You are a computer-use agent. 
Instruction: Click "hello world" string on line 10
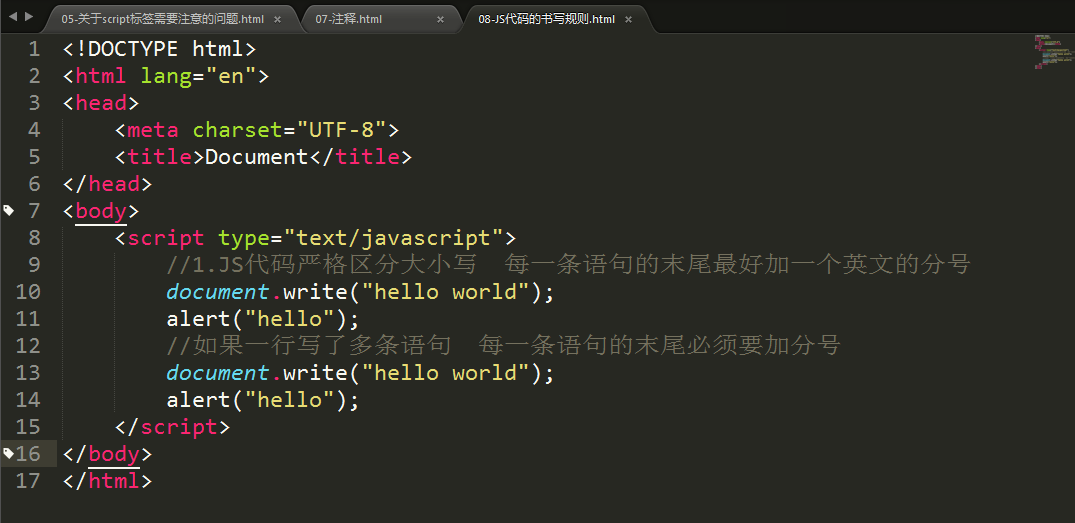pyautogui.click(x=448, y=292)
